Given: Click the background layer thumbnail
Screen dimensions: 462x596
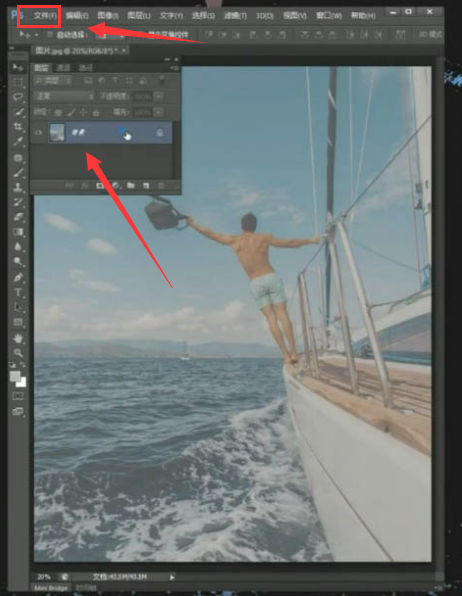Looking at the screenshot, I should [57, 133].
